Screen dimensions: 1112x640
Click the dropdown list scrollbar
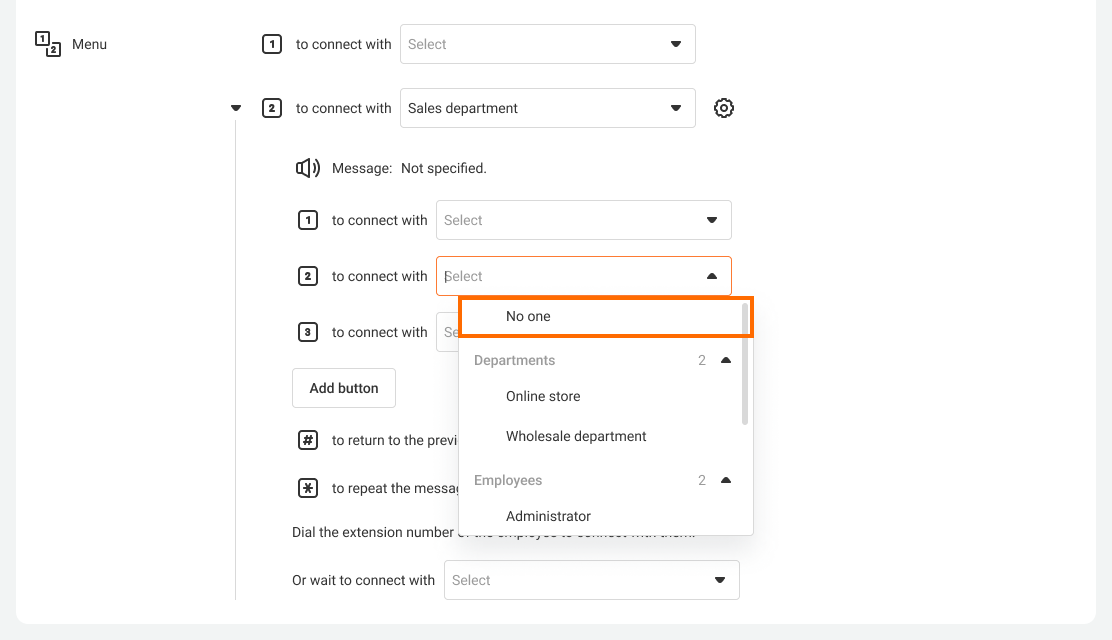pos(745,364)
